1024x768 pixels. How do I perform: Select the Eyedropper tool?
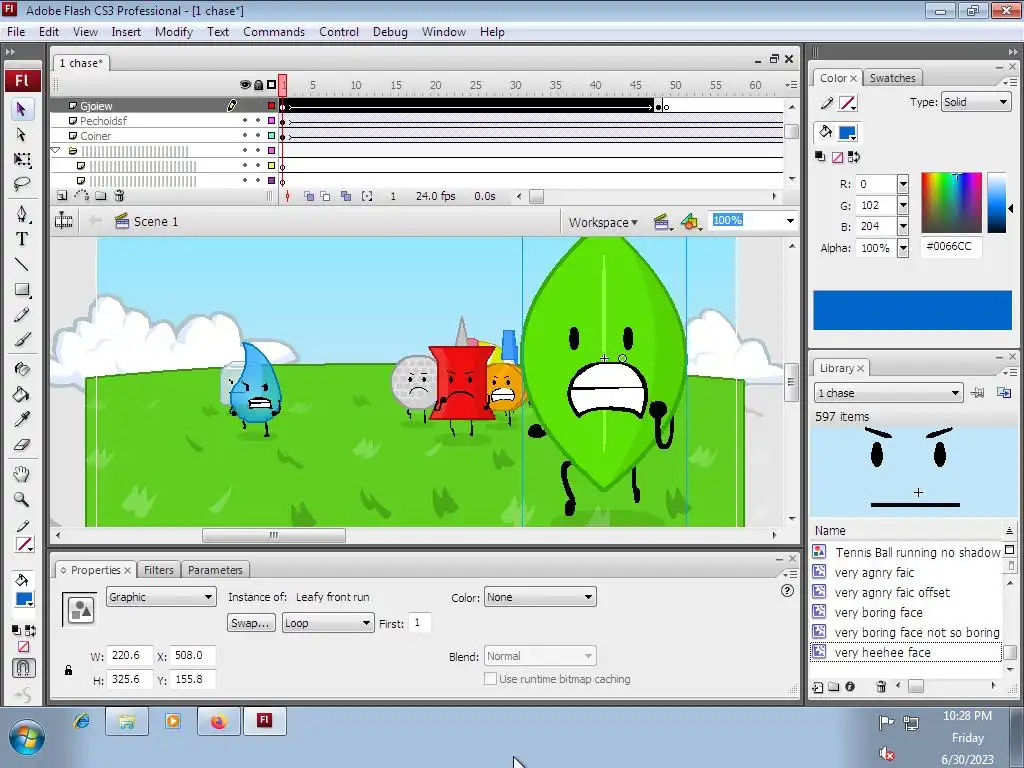click(x=22, y=419)
